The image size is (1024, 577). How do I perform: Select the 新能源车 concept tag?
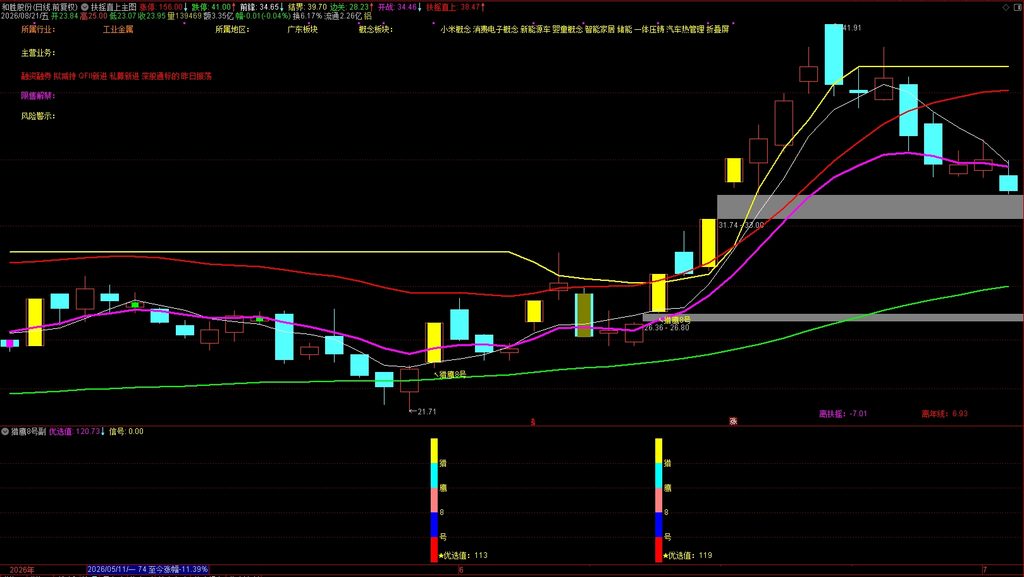click(536, 29)
